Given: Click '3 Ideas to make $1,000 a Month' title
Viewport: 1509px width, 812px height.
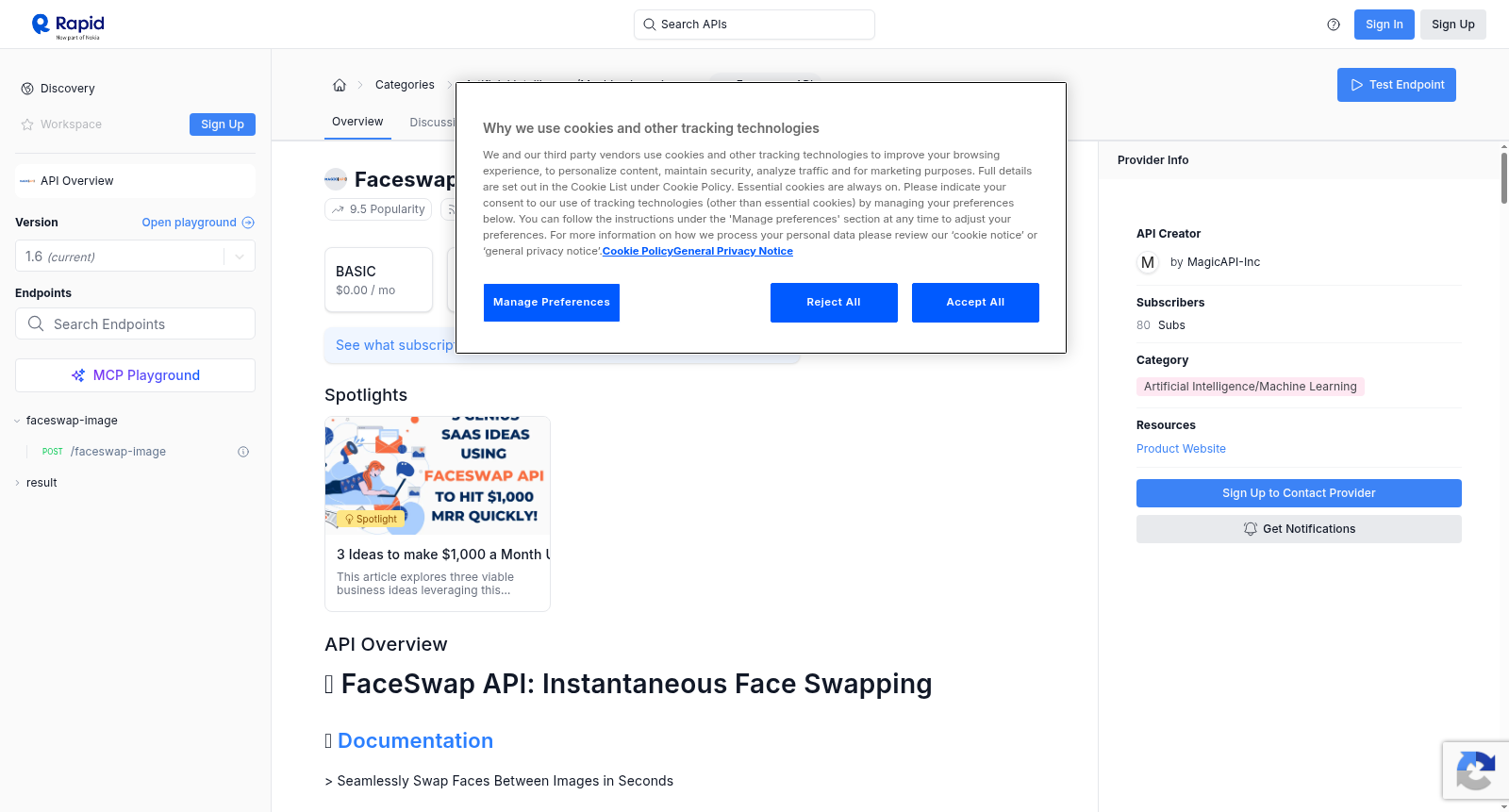Looking at the screenshot, I should 443,555.
